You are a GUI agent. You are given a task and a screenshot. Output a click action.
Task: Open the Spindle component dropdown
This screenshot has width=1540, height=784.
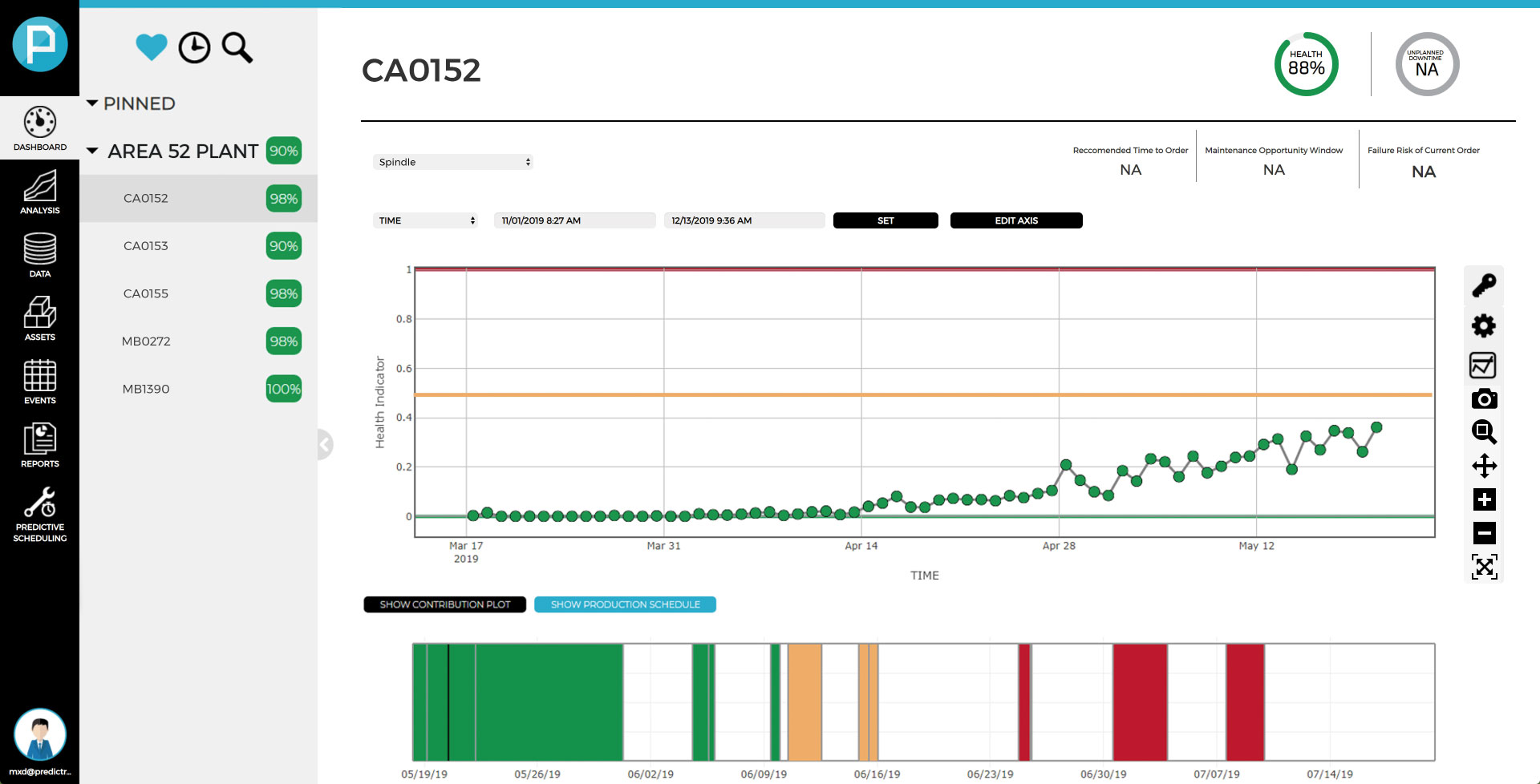[x=452, y=162]
